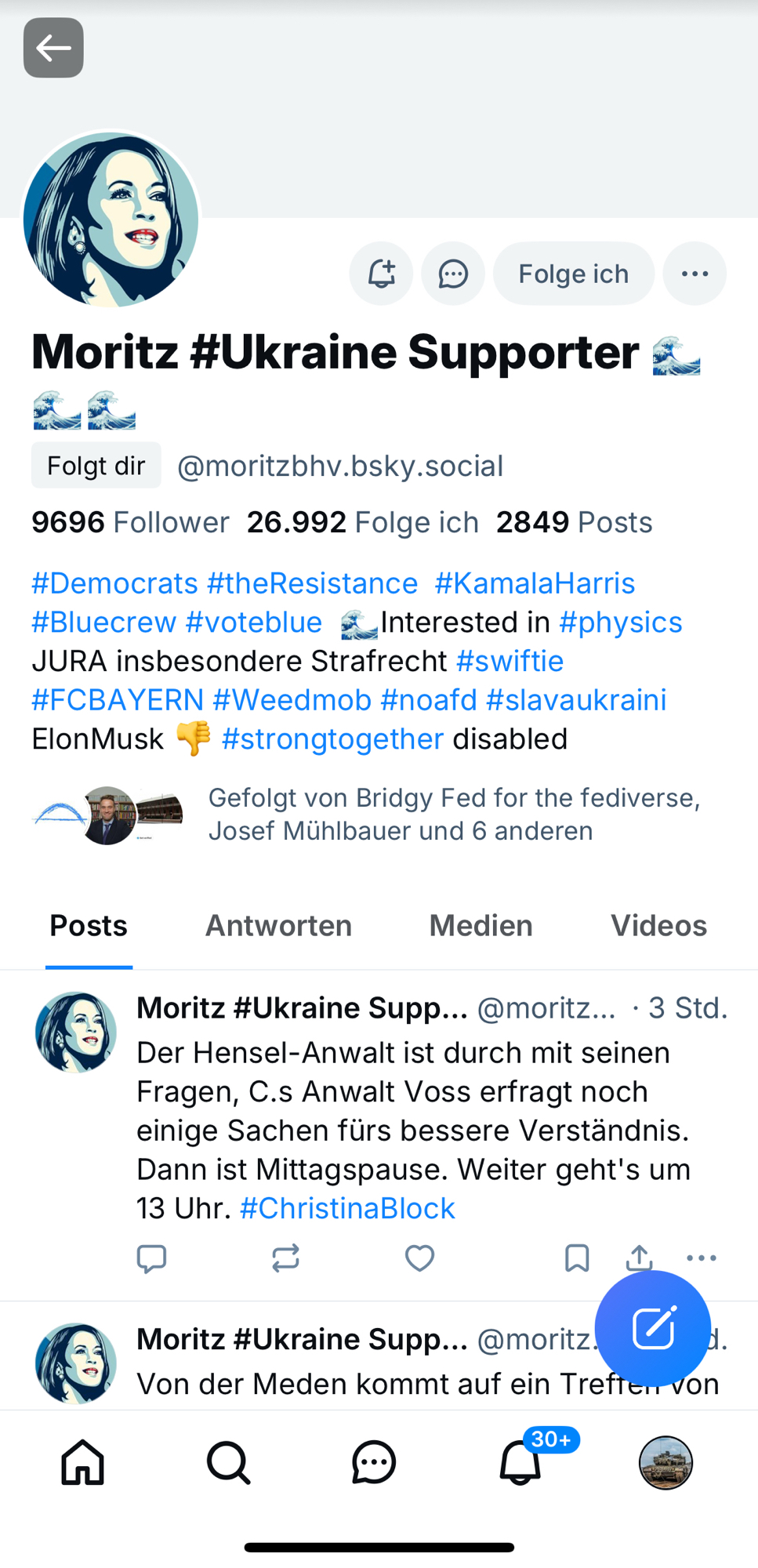Image resolution: width=758 pixels, height=1568 pixels.
Task: Open the #KamalaHarris hashtag link
Action: click(x=535, y=583)
